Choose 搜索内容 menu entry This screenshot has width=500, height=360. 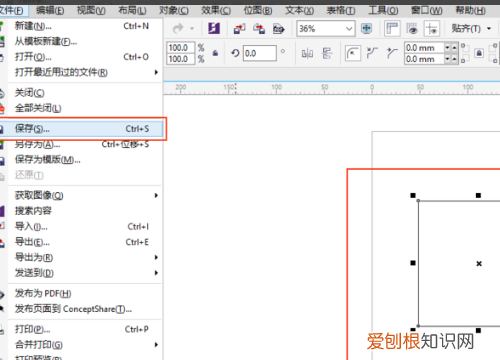[81, 211]
